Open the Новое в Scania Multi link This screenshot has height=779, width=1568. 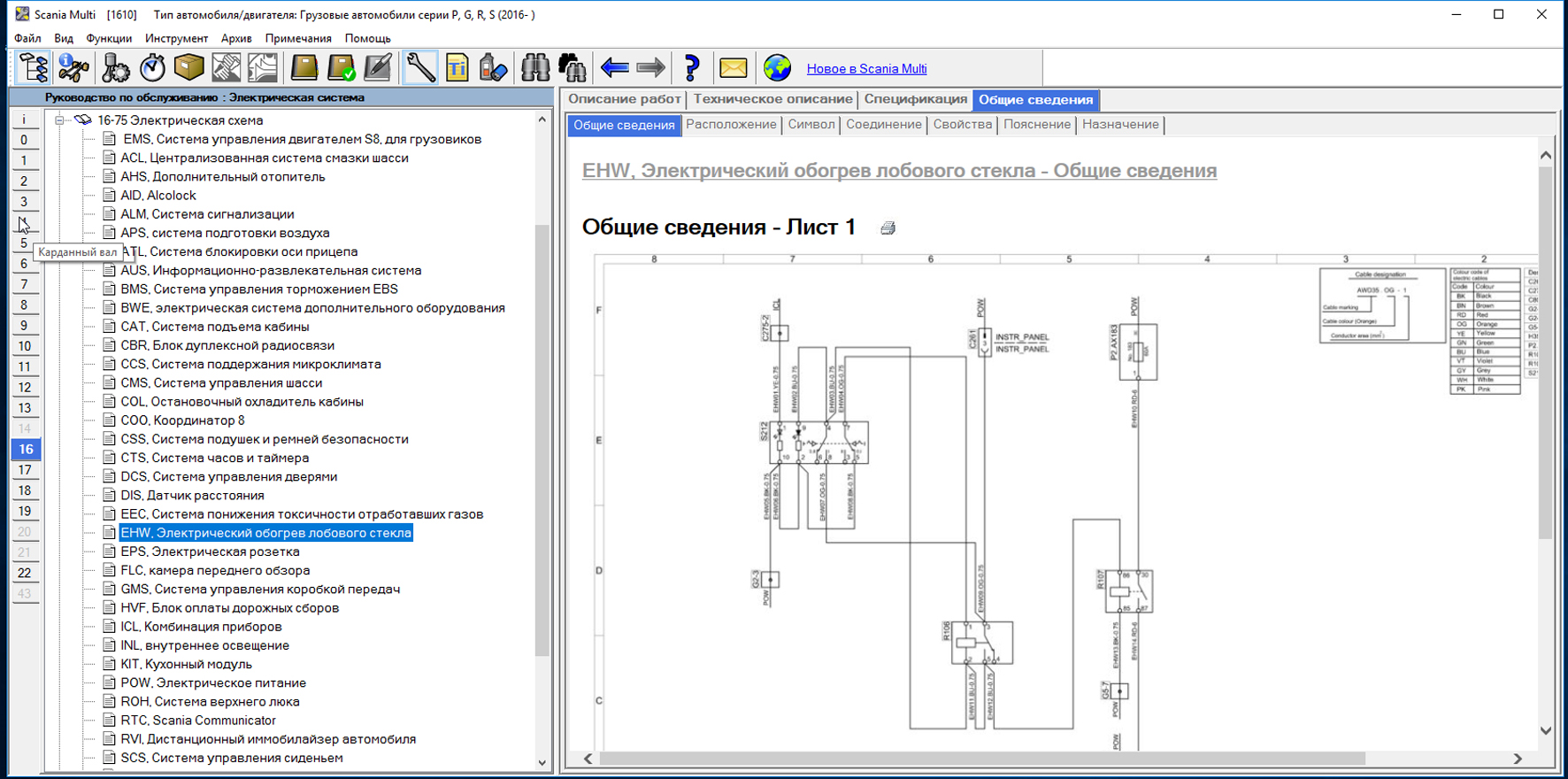[x=866, y=69]
